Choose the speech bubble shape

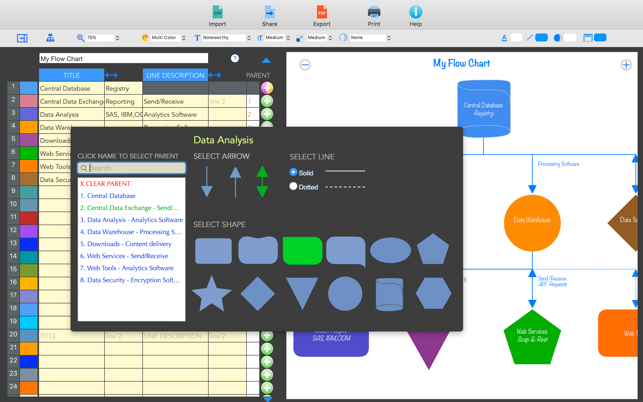tap(346, 251)
